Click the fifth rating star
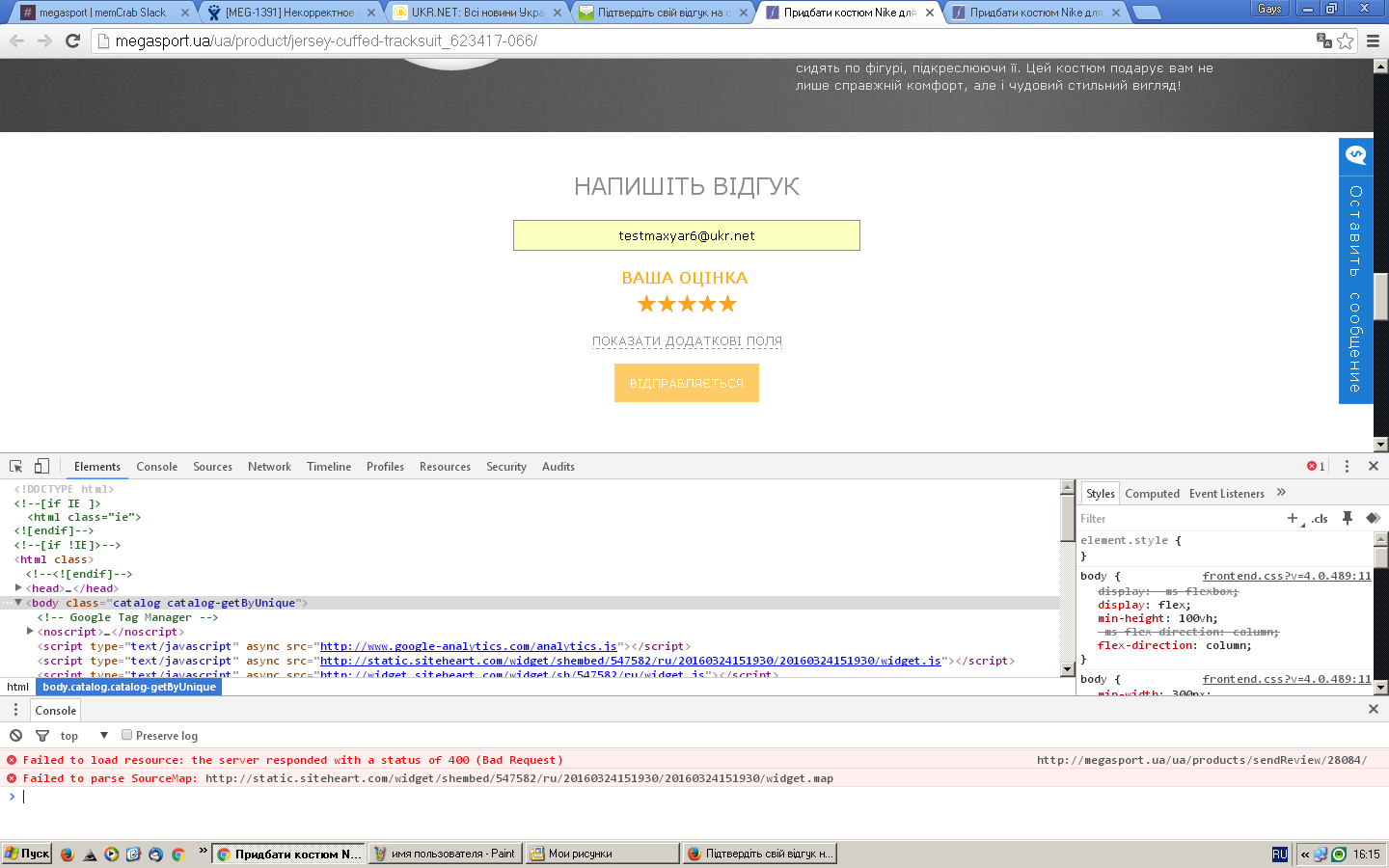Image resolution: width=1389 pixels, height=868 pixels. point(727,304)
